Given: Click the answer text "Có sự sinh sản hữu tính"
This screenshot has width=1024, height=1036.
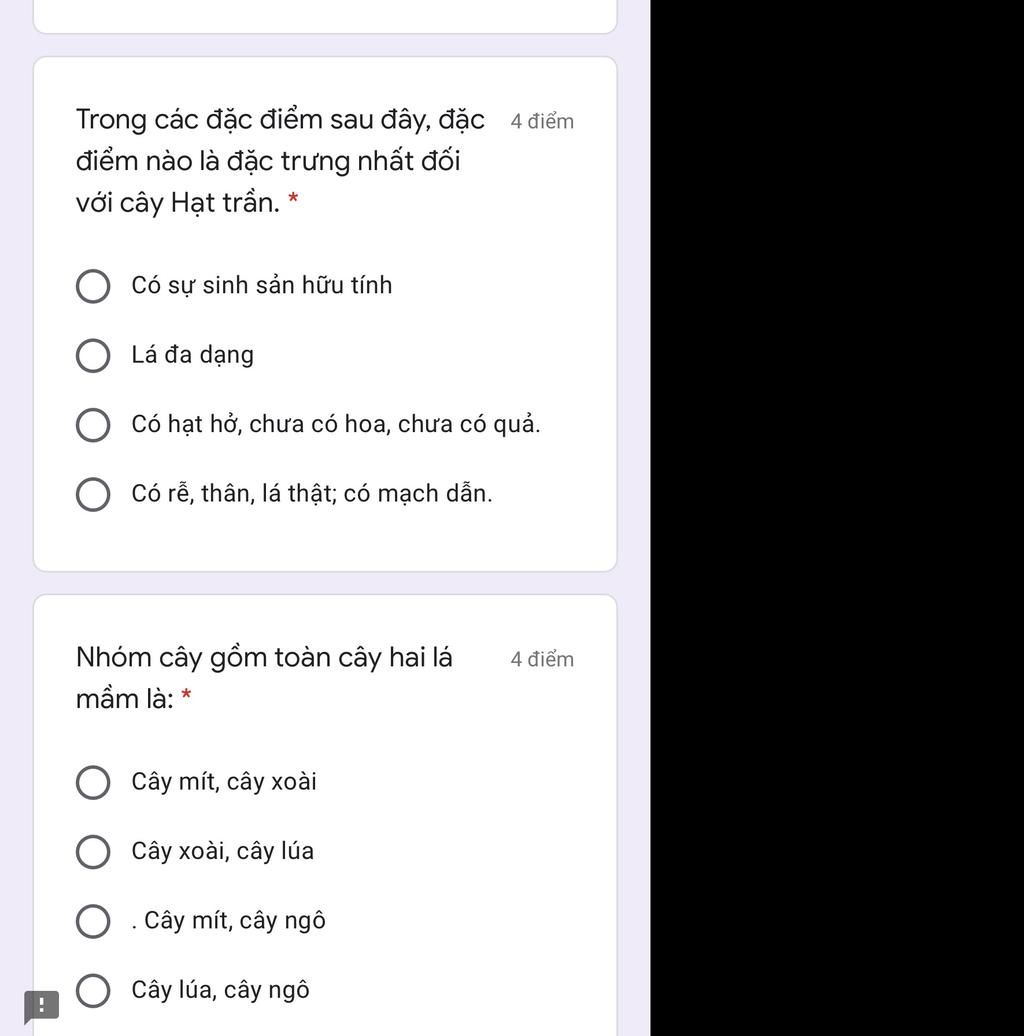Looking at the screenshot, I should (x=261, y=286).
